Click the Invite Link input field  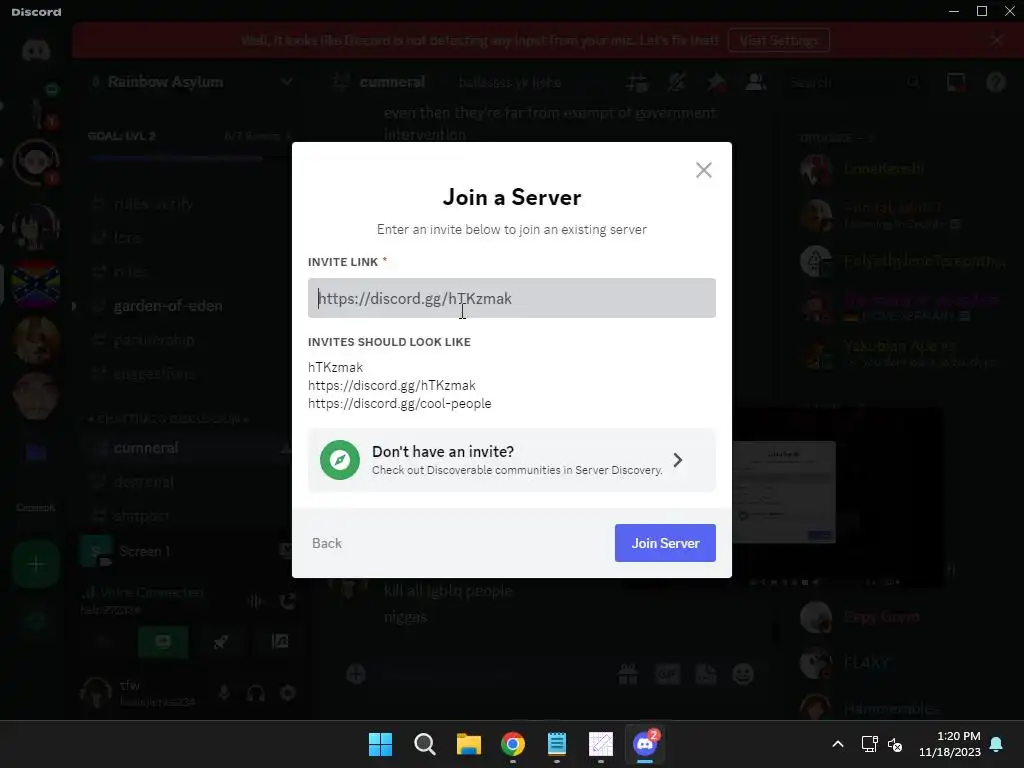click(x=511, y=298)
